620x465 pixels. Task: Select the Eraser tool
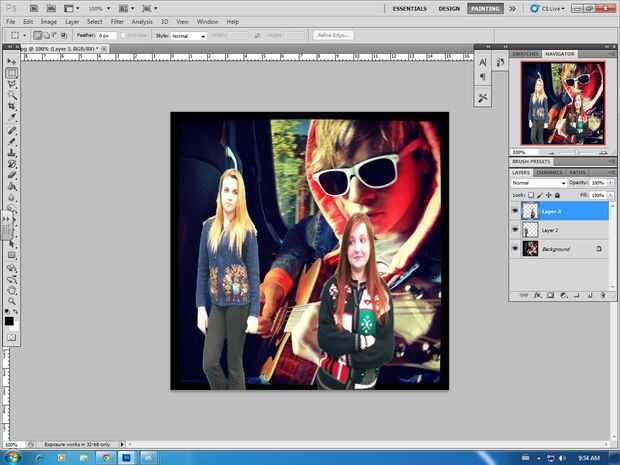coord(12,175)
